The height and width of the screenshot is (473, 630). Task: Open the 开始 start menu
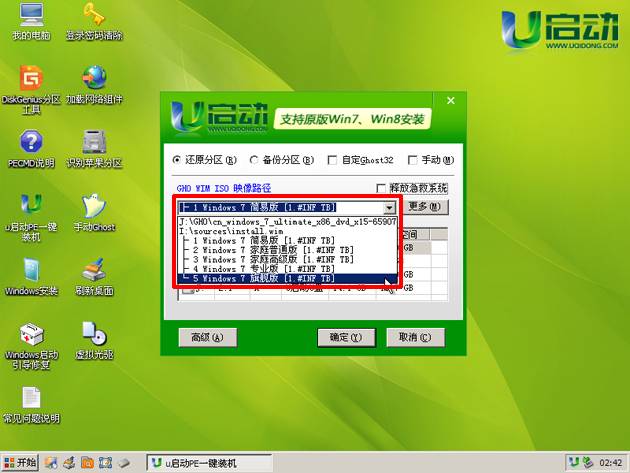click(19, 462)
